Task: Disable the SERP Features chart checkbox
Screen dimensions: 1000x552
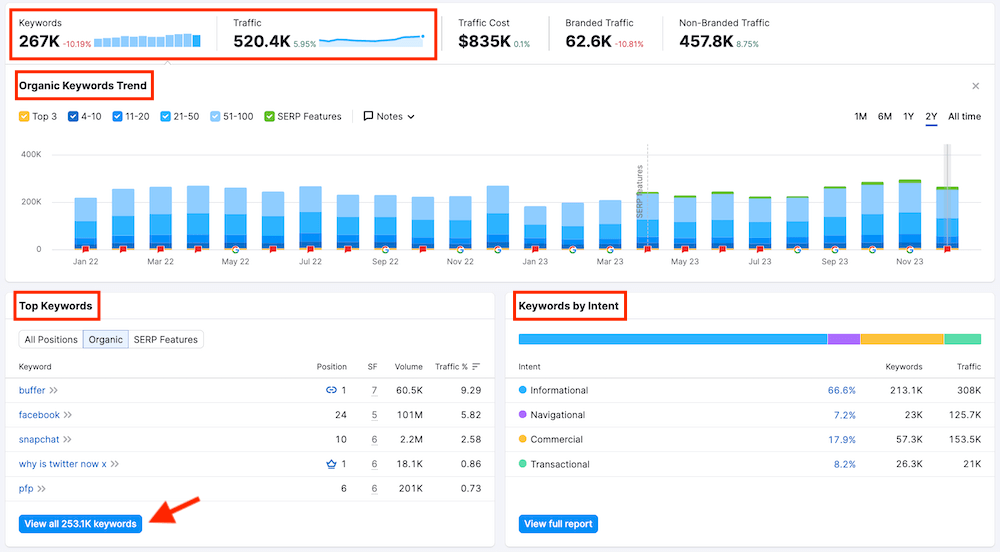Action: pyautogui.click(x=270, y=117)
